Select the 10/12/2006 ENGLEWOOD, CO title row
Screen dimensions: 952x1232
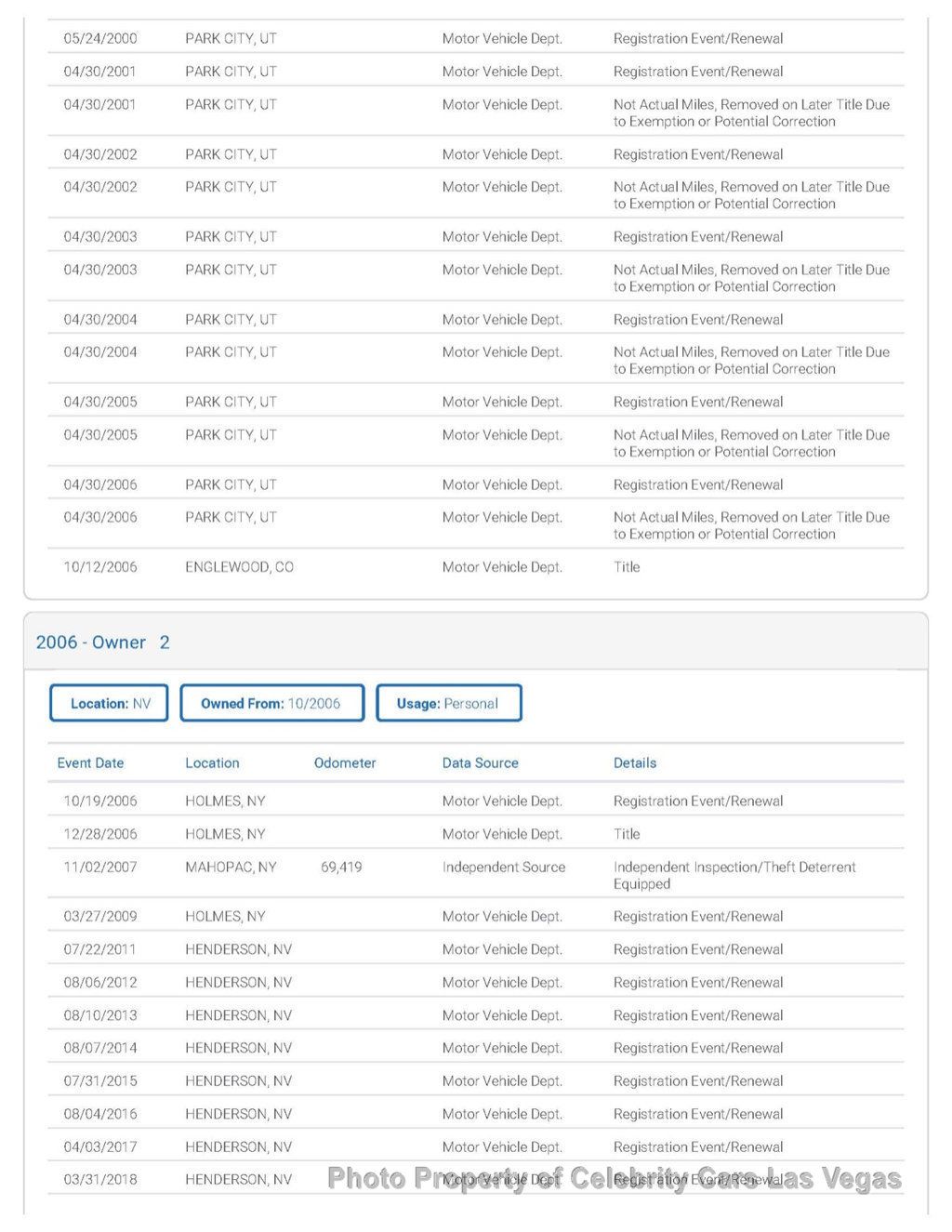(x=475, y=566)
